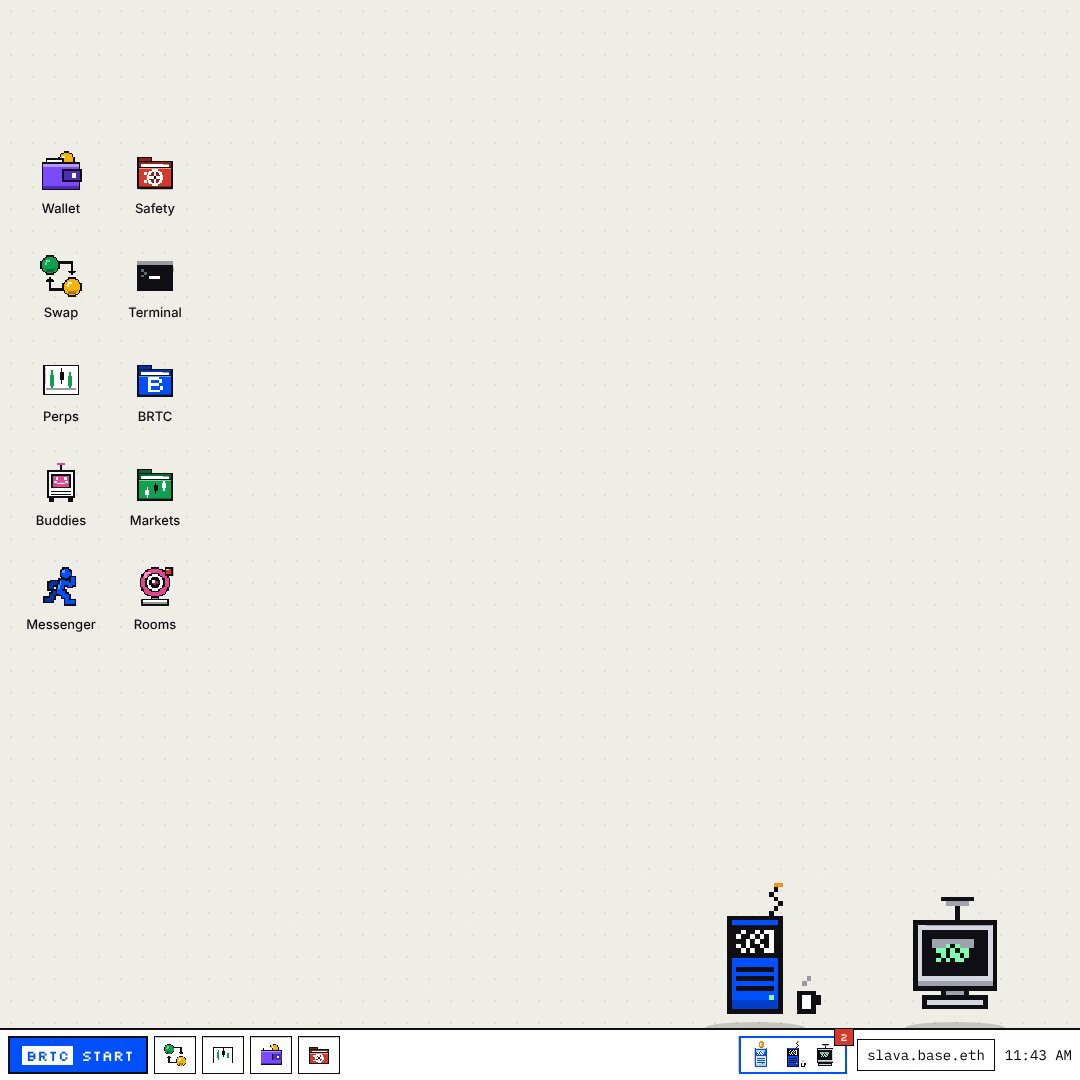Viewport: 1080px width, 1080px height.
Task: Launch the Messenger desktop app
Action: pos(61,586)
